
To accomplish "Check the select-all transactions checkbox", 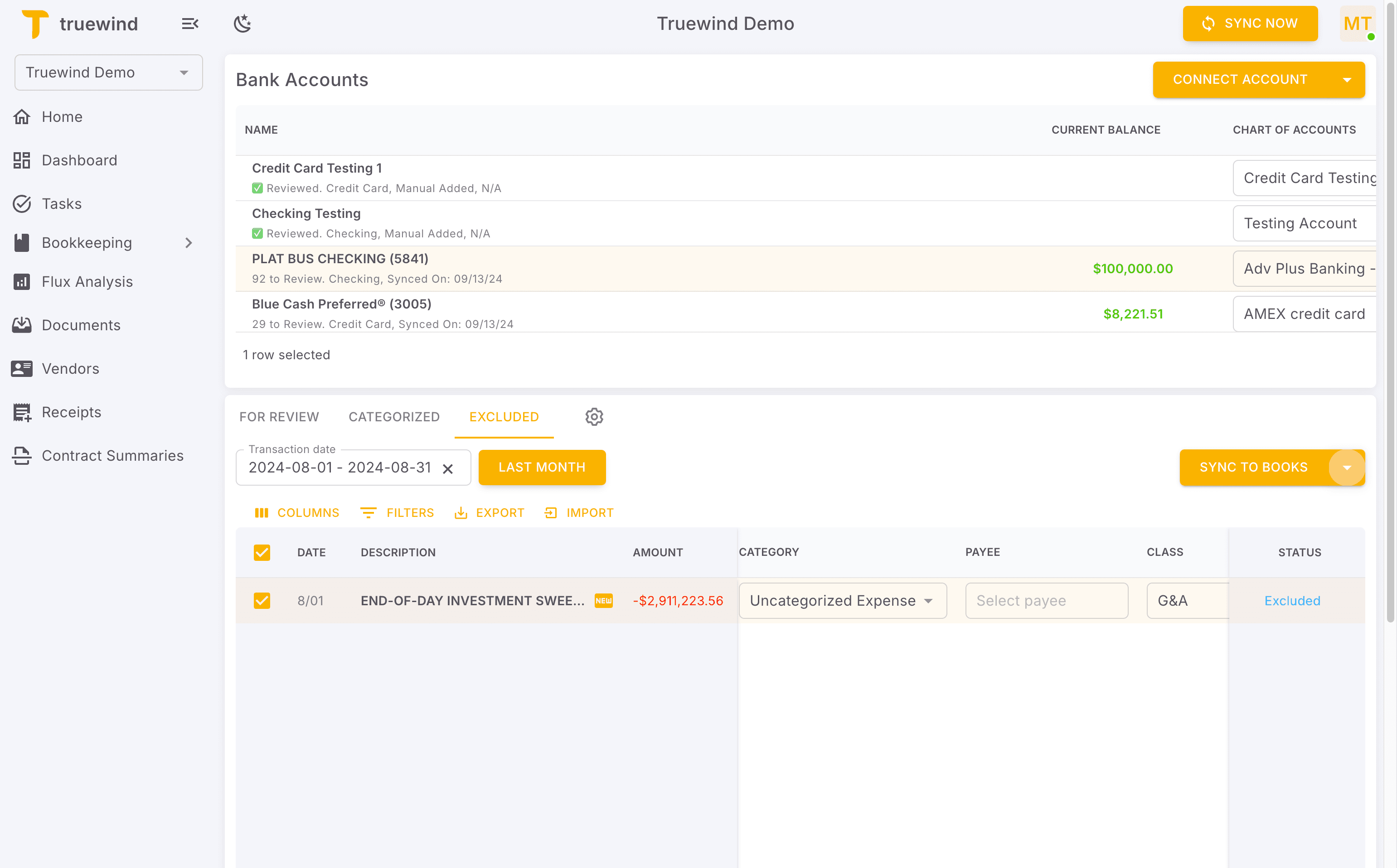I will click(x=262, y=552).
